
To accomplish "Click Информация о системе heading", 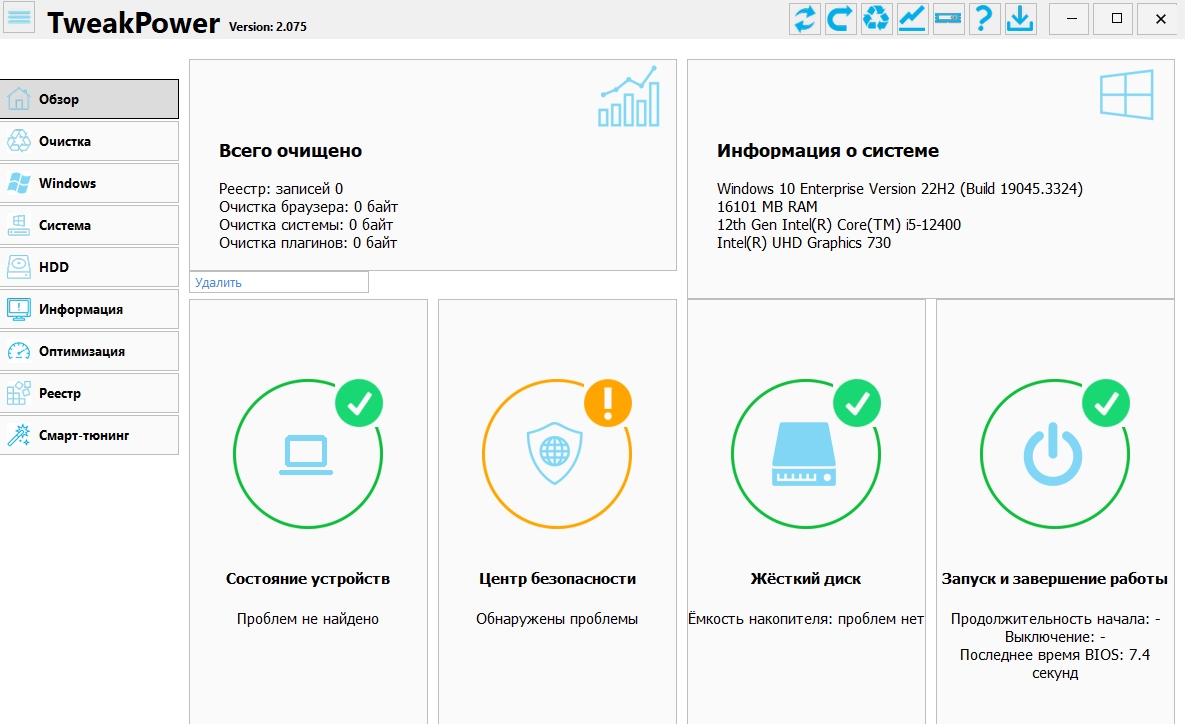I will coord(828,150).
